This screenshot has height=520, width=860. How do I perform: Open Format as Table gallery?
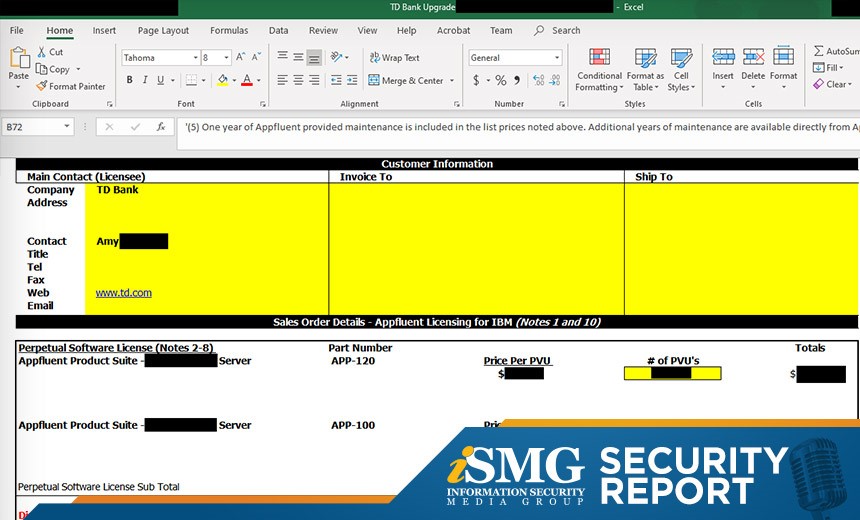tap(646, 70)
